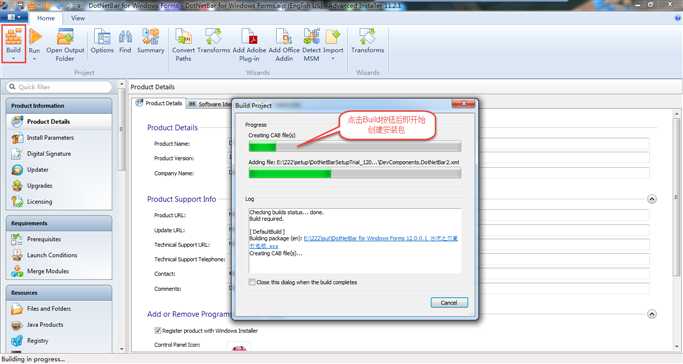Screen dimensions: 683x364
Task: Collapse Product Support Info section
Action: click(x=652, y=199)
